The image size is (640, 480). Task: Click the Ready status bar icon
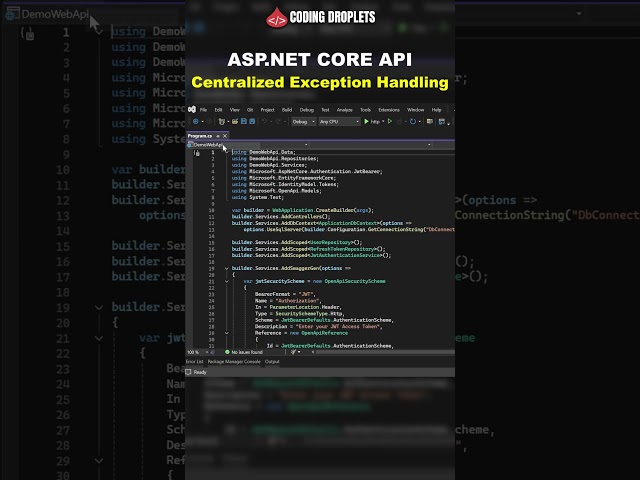coord(189,372)
